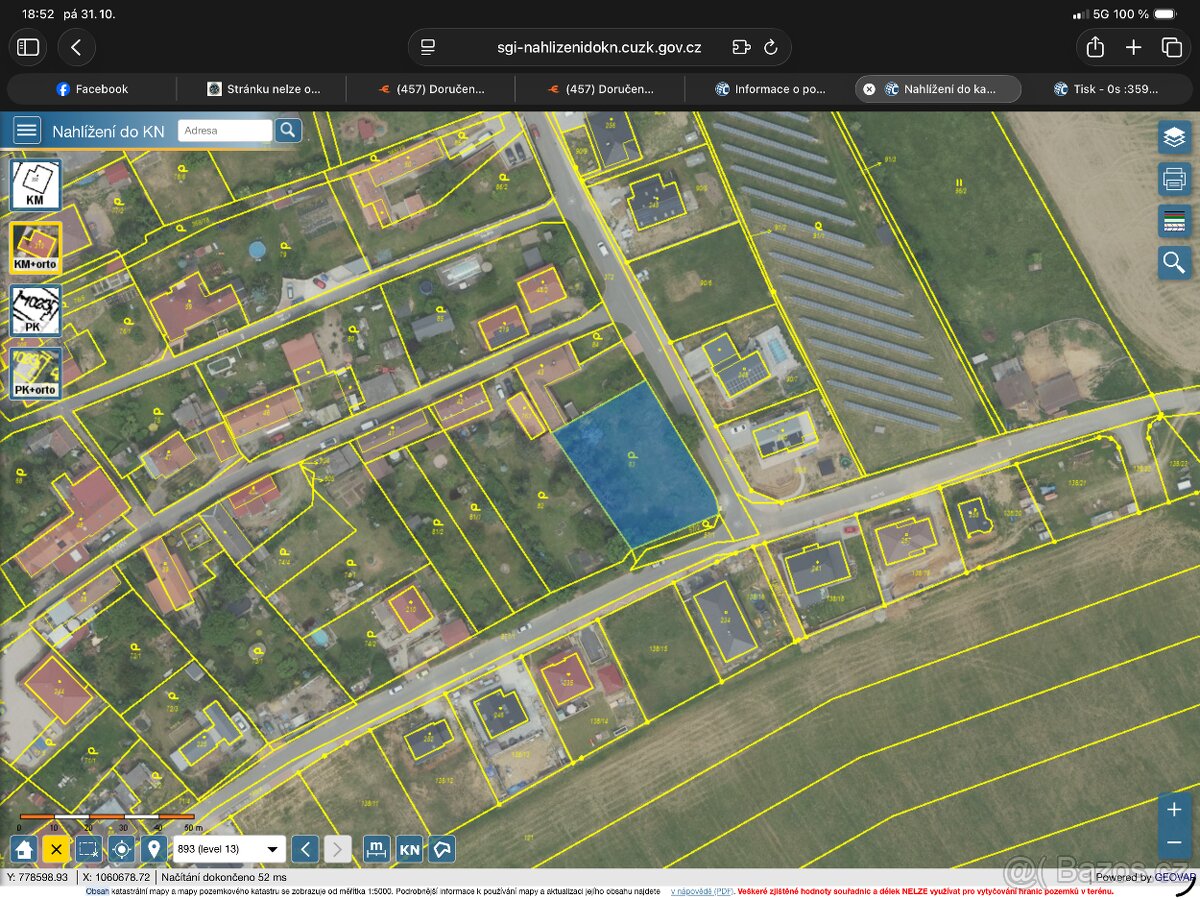Click the Adresa search input field
This screenshot has width=1200, height=900.
point(225,130)
